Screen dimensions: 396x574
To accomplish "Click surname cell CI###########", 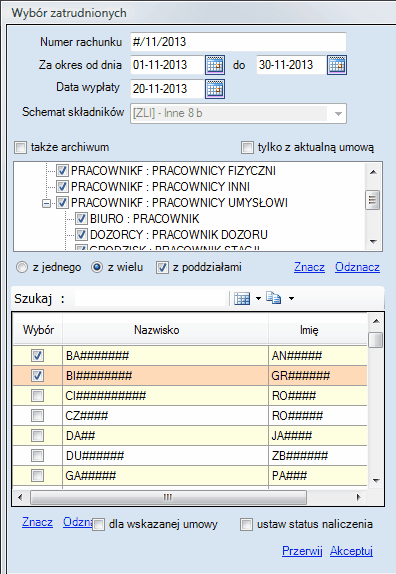I will point(165,396).
